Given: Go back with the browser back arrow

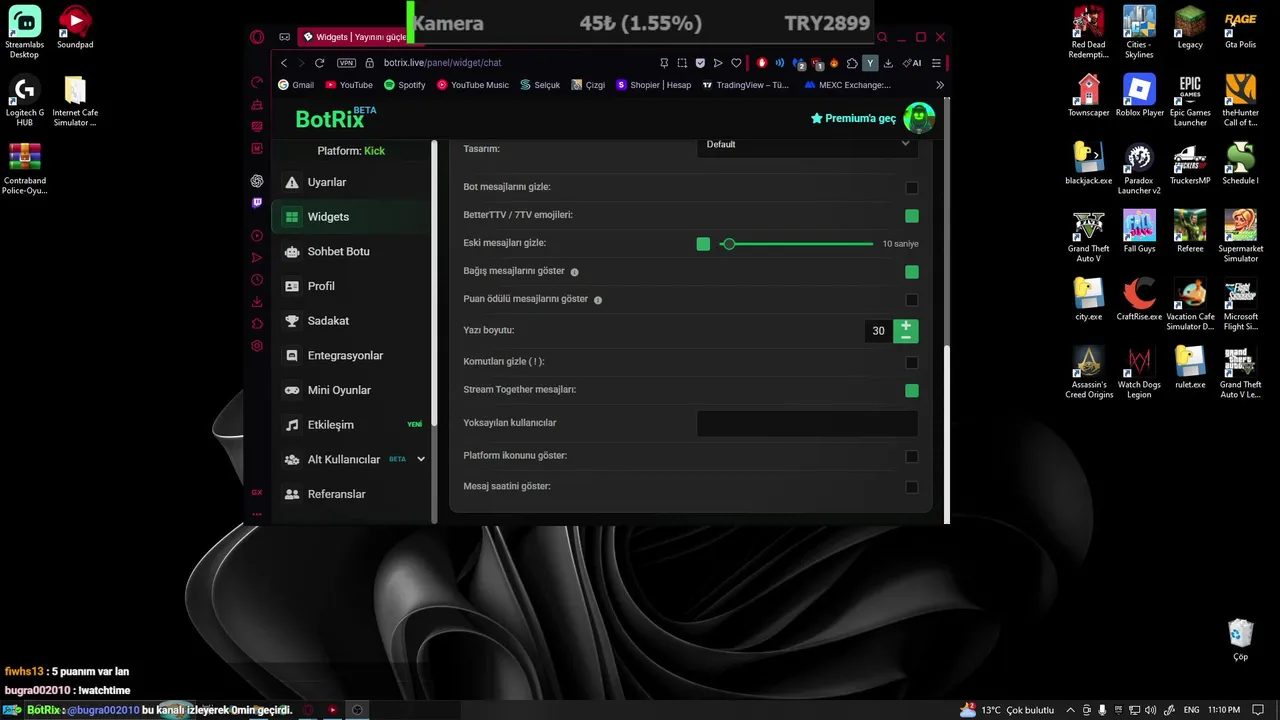Looking at the screenshot, I should click(284, 63).
